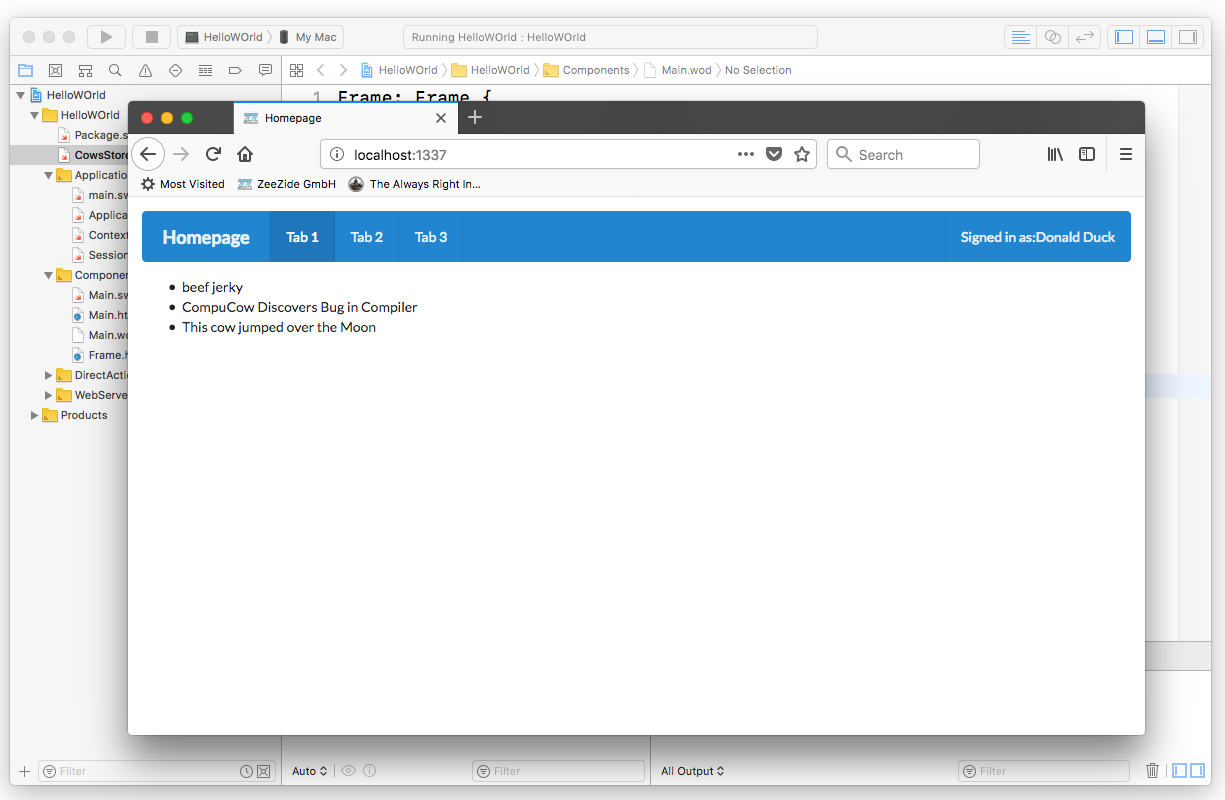Screen dimensions: 1225x800
Task: Open the Issue navigator warning icon
Action: pos(146,70)
